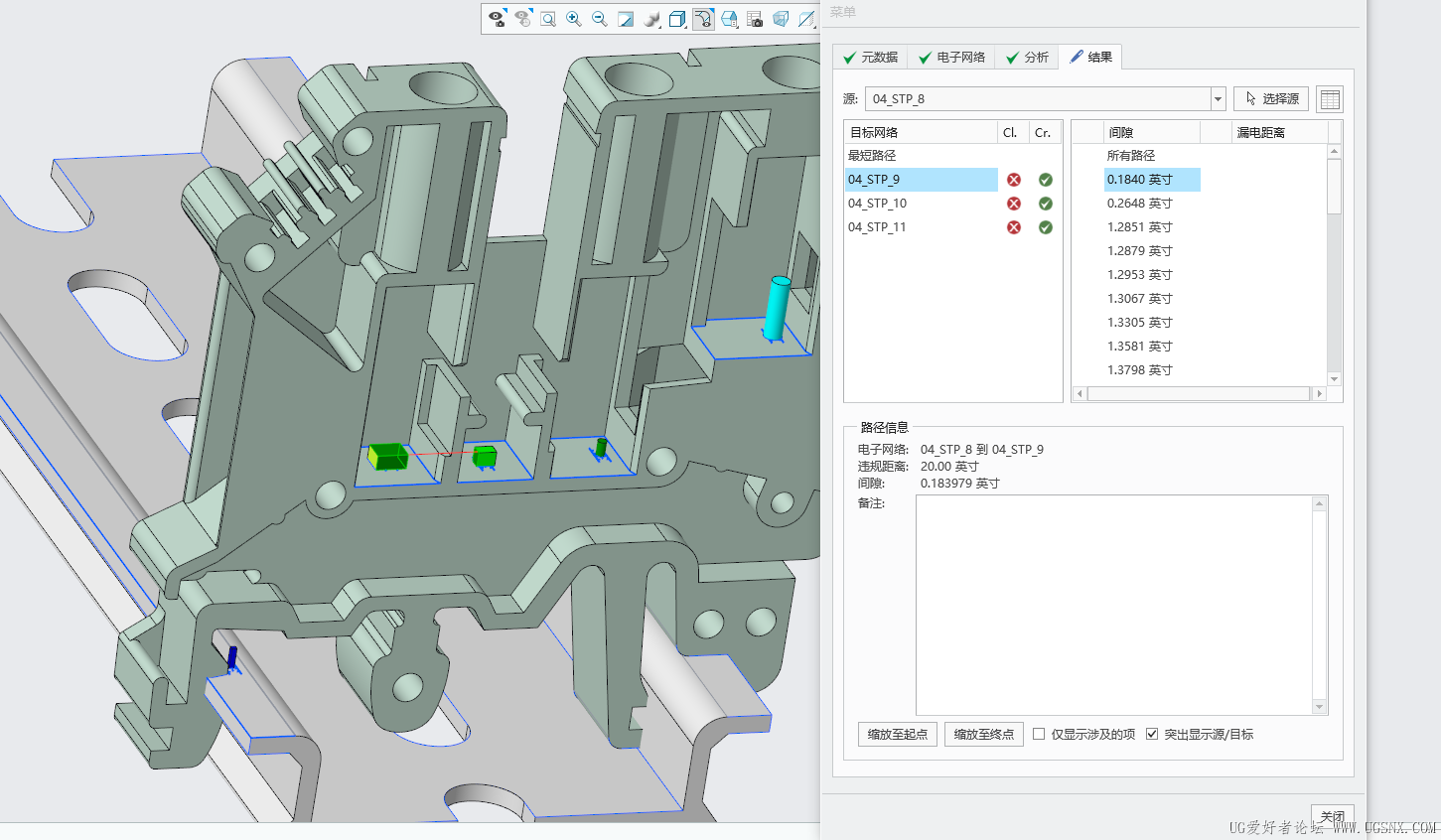Click inside the 备注 notes text area
This screenshot has width=1441, height=840.
pyautogui.click(x=1114, y=605)
